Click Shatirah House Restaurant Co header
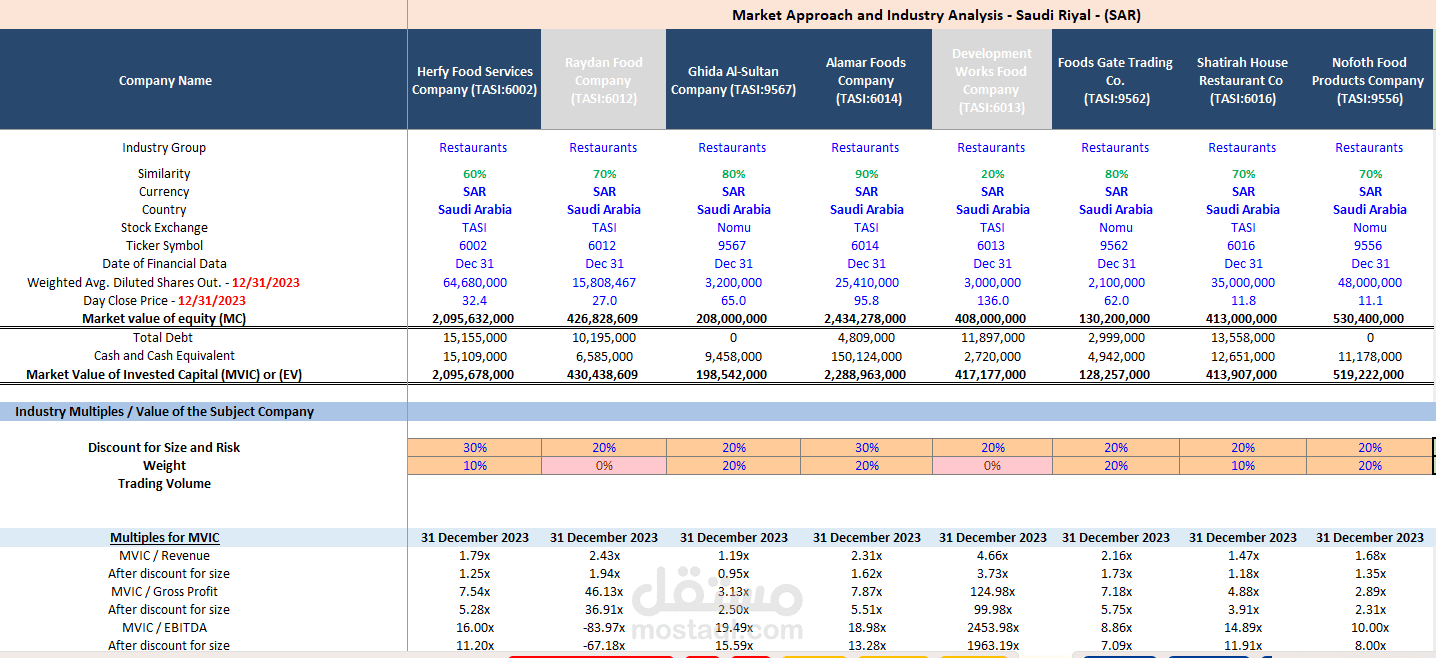Screen dimensions: 1436x658 tap(1242, 80)
